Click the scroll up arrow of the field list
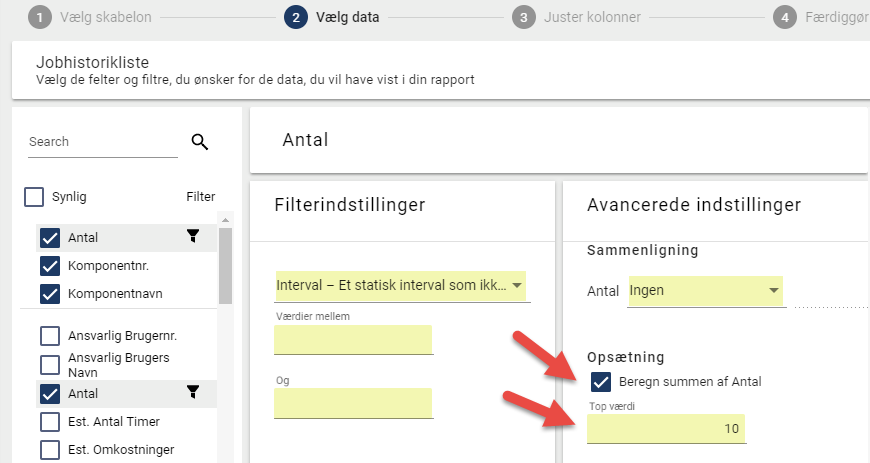 tap(225, 220)
